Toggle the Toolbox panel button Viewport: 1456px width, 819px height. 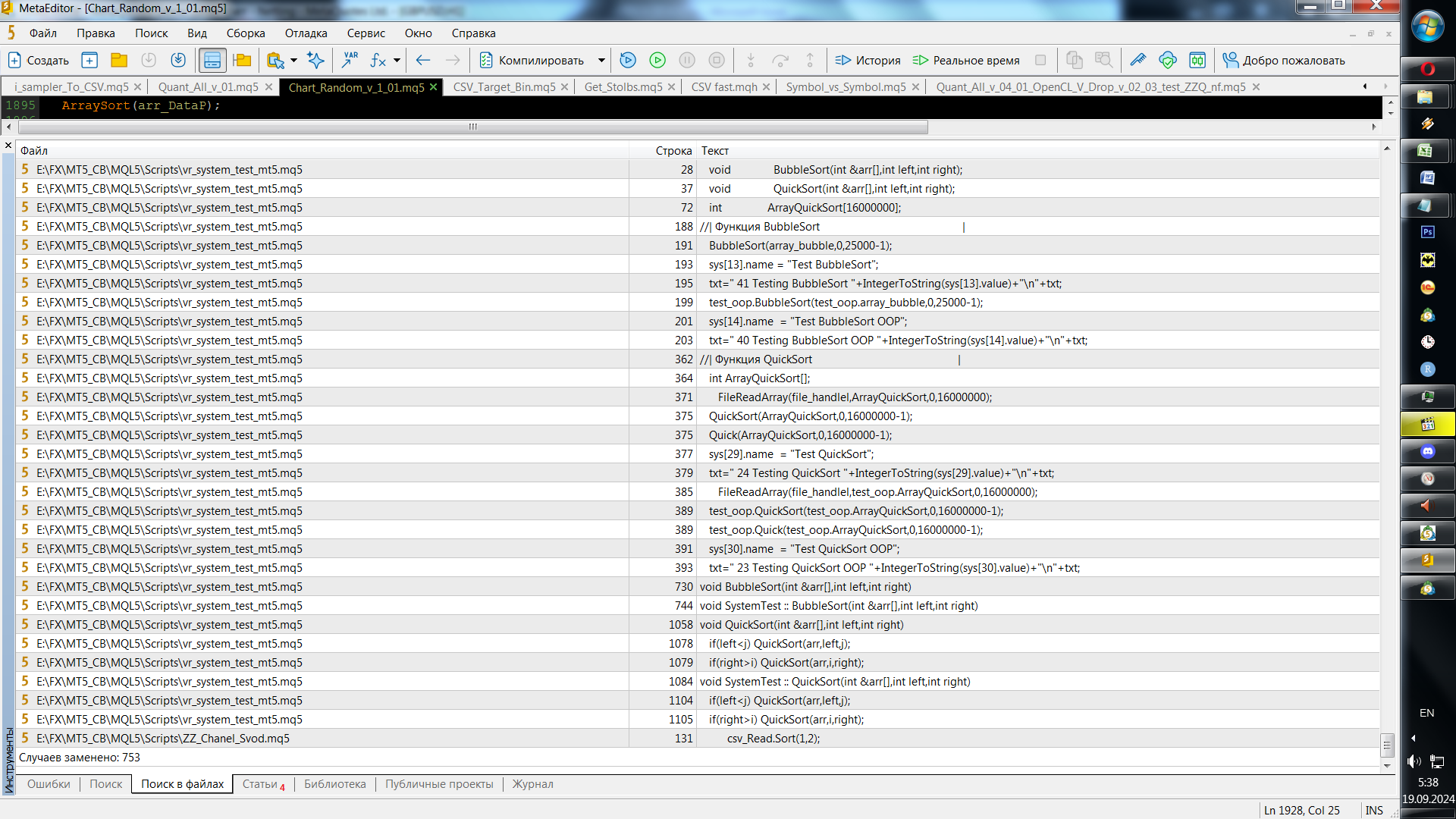(212, 61)
